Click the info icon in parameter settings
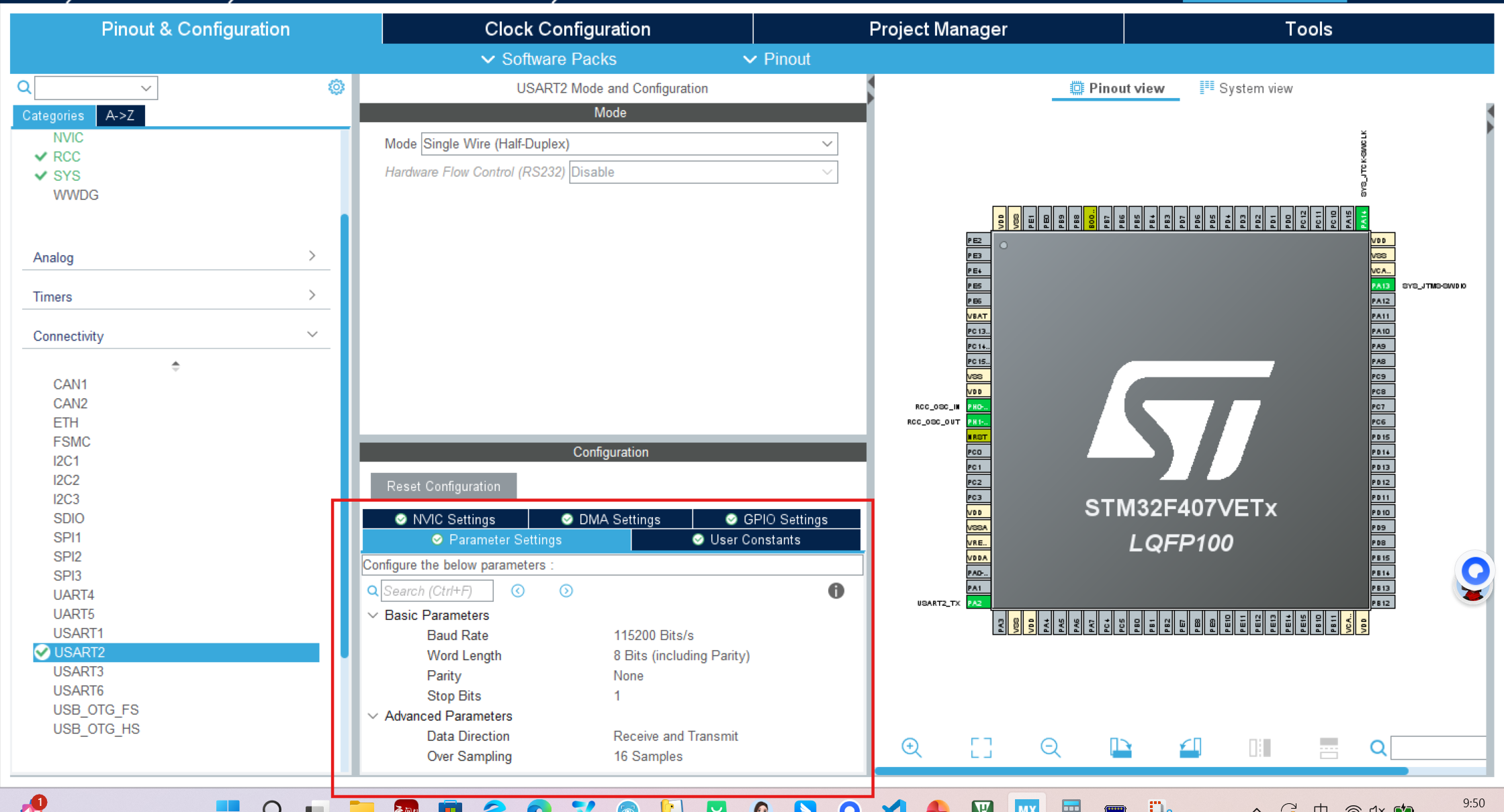1504x812 pixels. click(x=836, y=590)
